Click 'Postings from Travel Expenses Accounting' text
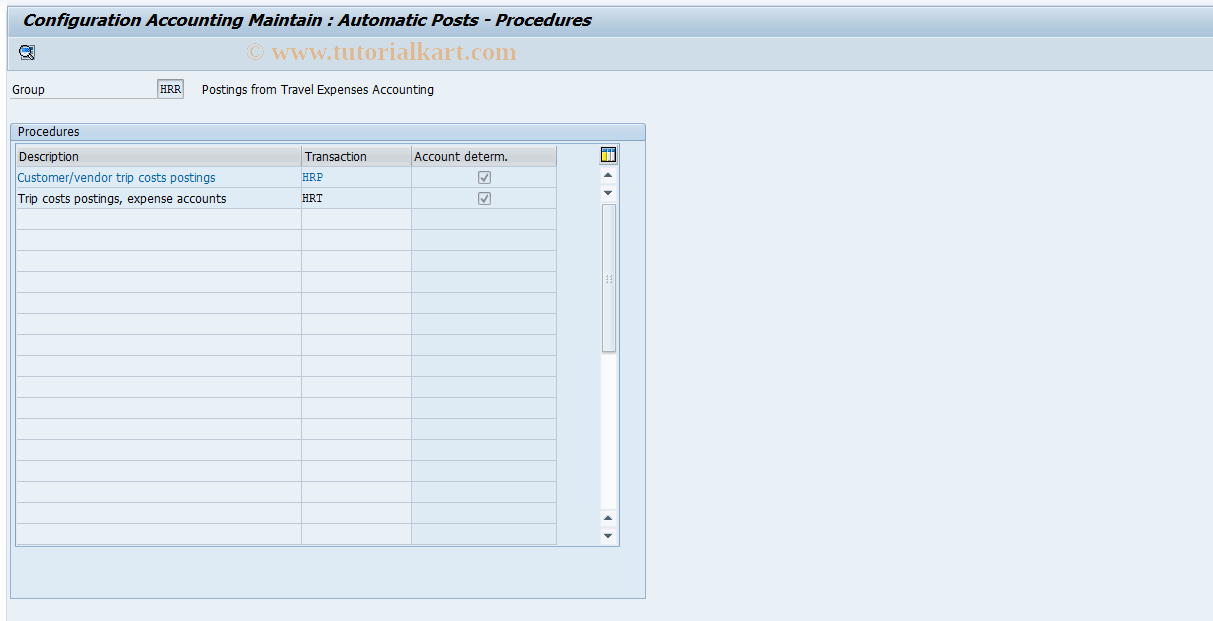This screenshot has height=621, width=1213. [318, 90]
